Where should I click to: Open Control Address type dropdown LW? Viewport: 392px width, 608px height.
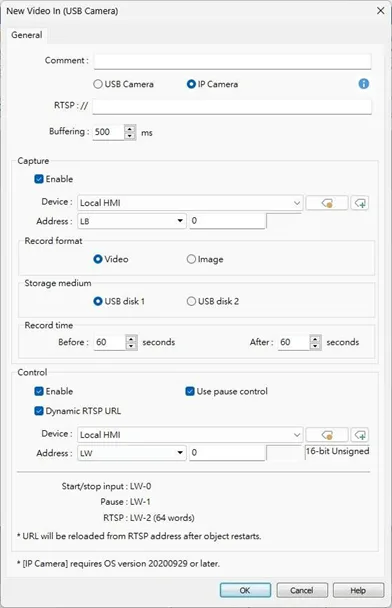point(132,453)
